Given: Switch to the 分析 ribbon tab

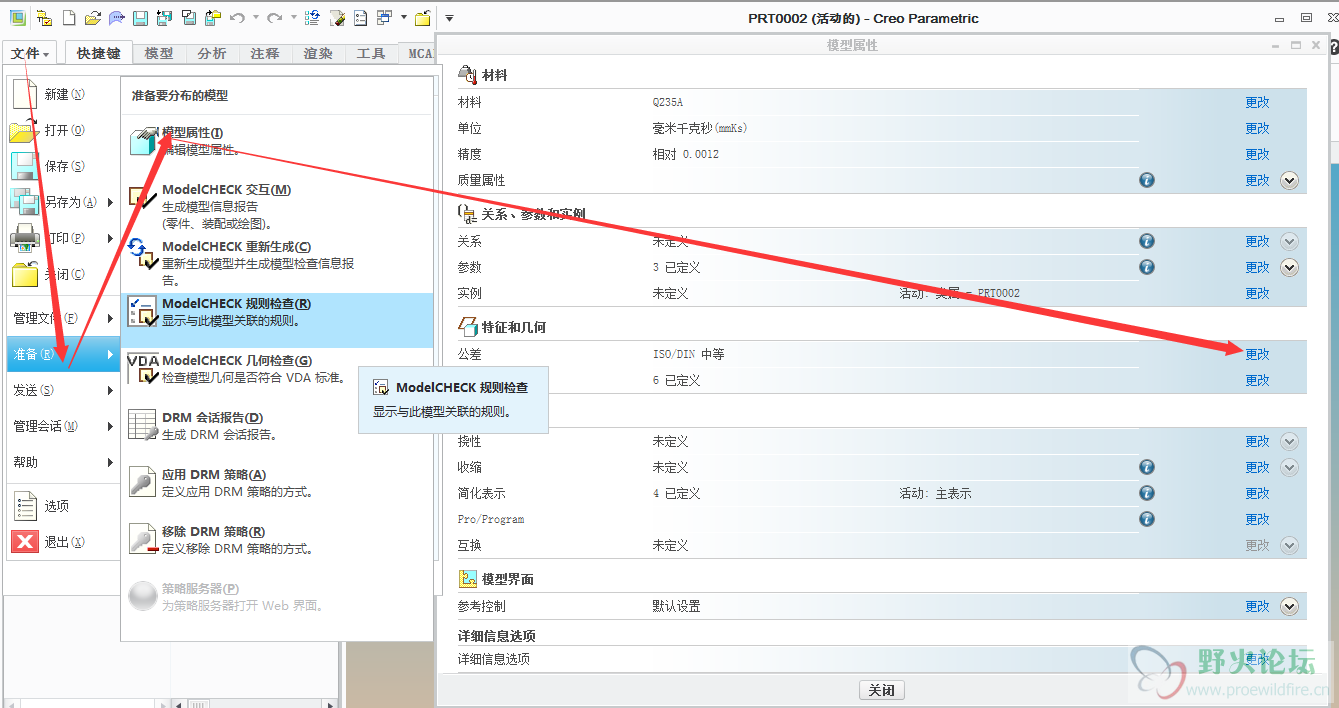Looking at the screenshot, I should (x=212, y=53).
